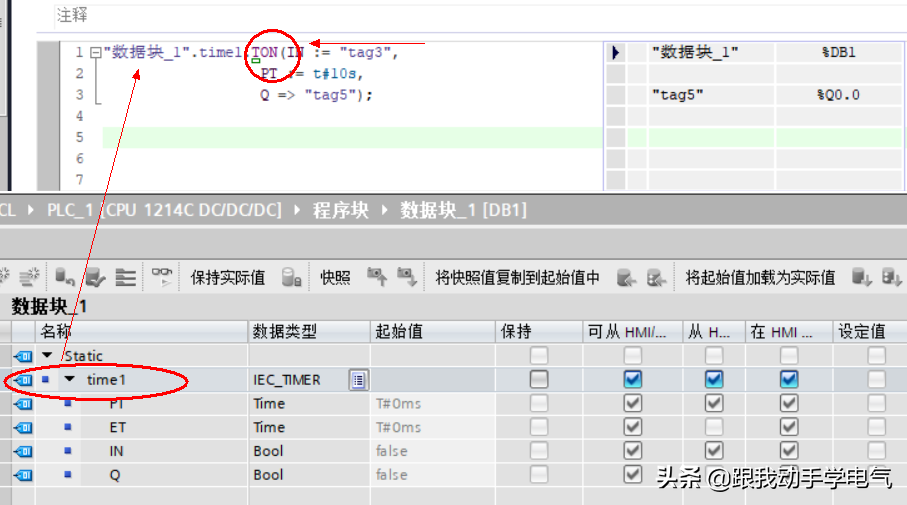Click empty code line 5 in editor

[x=350, y=138]
